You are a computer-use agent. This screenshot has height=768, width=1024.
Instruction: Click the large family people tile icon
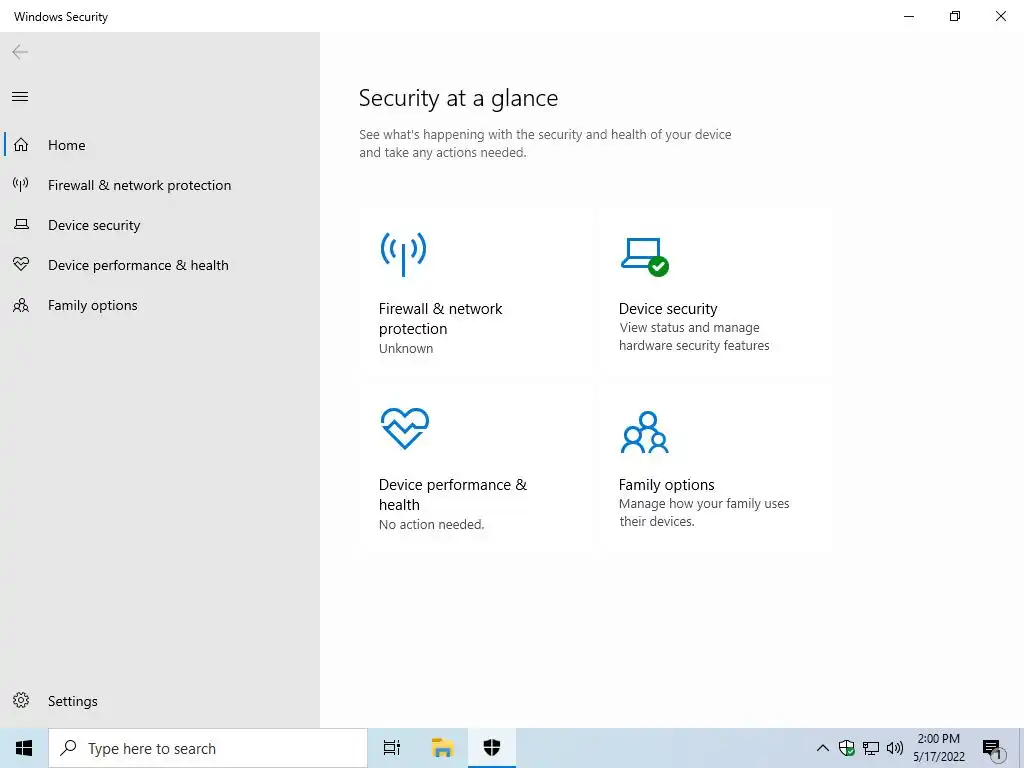[645, 432]
